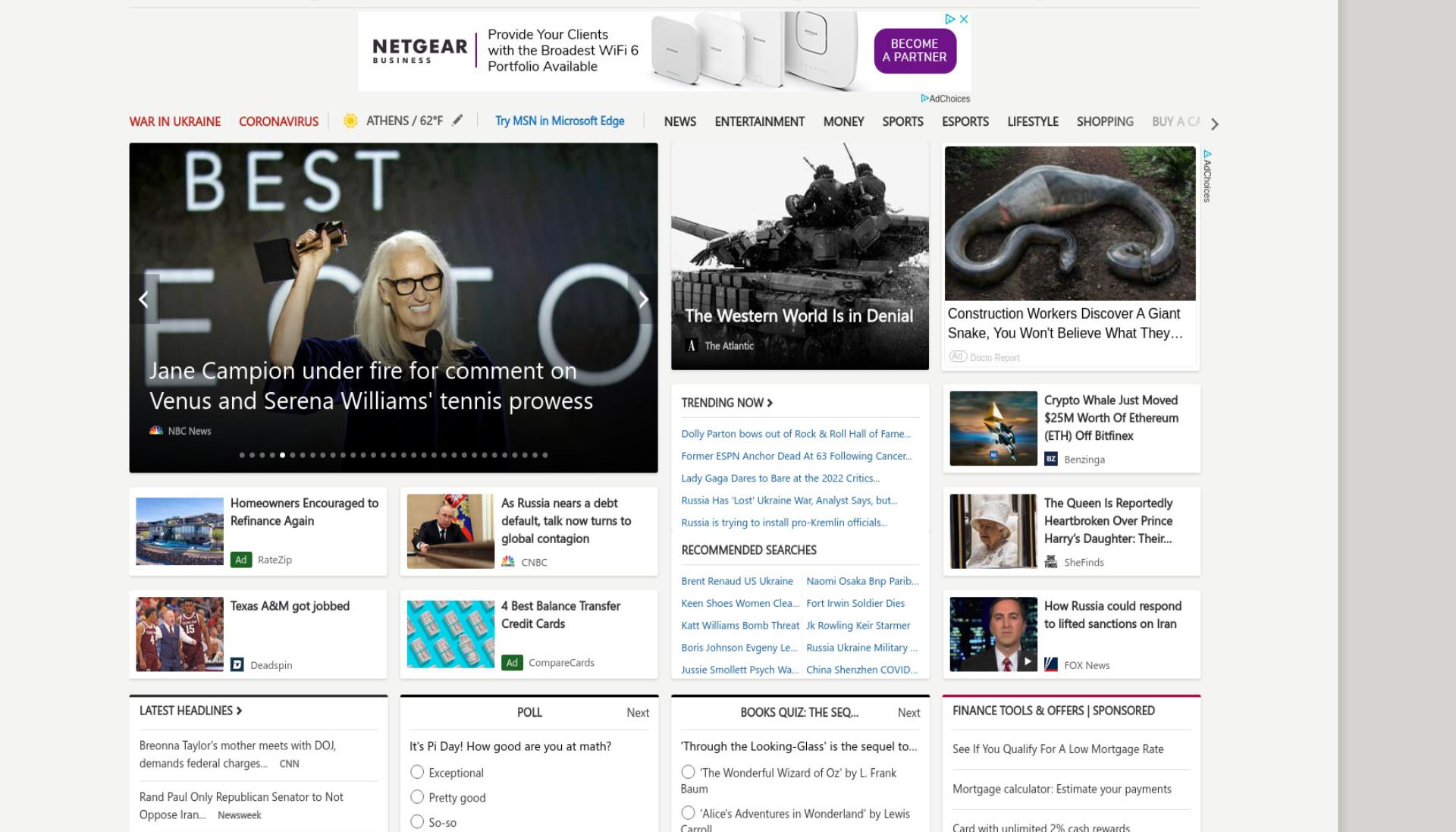Open China Shenzhen COVID search

(861, 670)
